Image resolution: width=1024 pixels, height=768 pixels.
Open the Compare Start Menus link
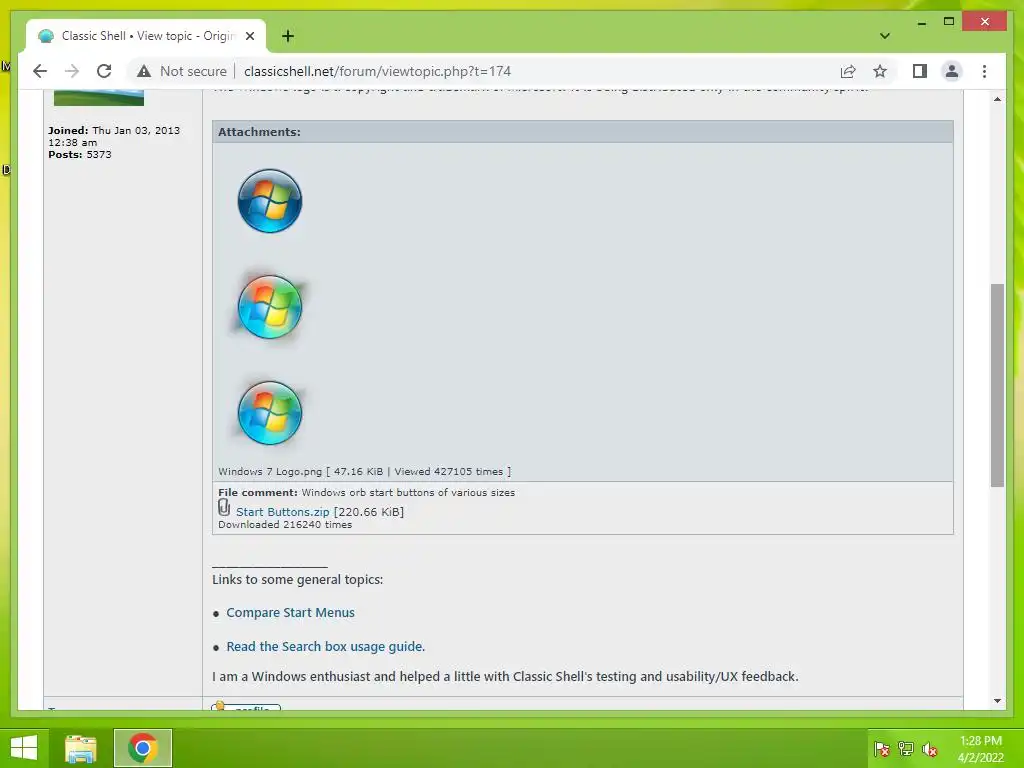[291, 613]
